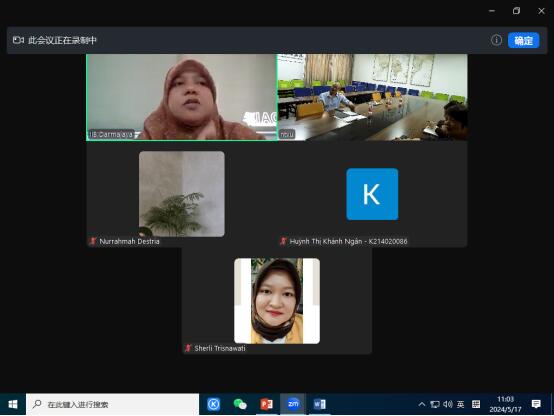
Task: Select the blue K avatar tile
Action: 372,194
